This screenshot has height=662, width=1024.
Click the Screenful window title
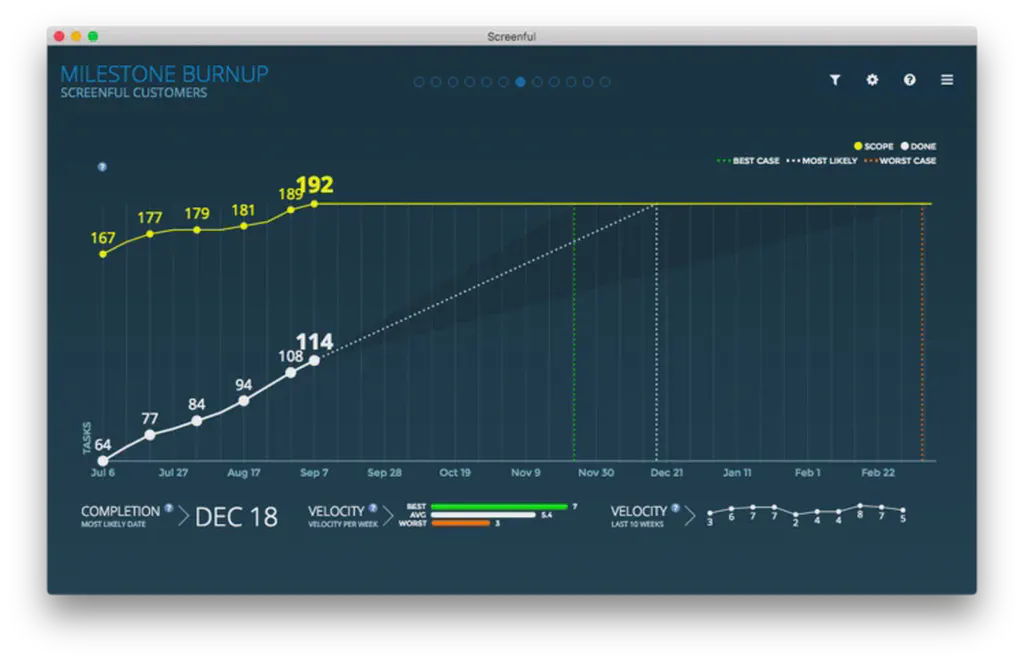click(x=512, y=36)
